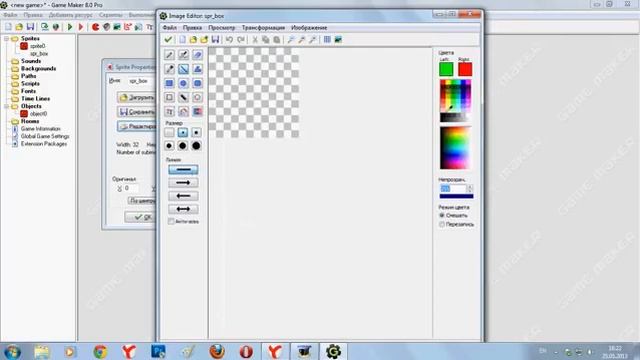640x360 pixels.
Task: Copy selection icon in Image Editor toolbar
Action: point(266,39)
